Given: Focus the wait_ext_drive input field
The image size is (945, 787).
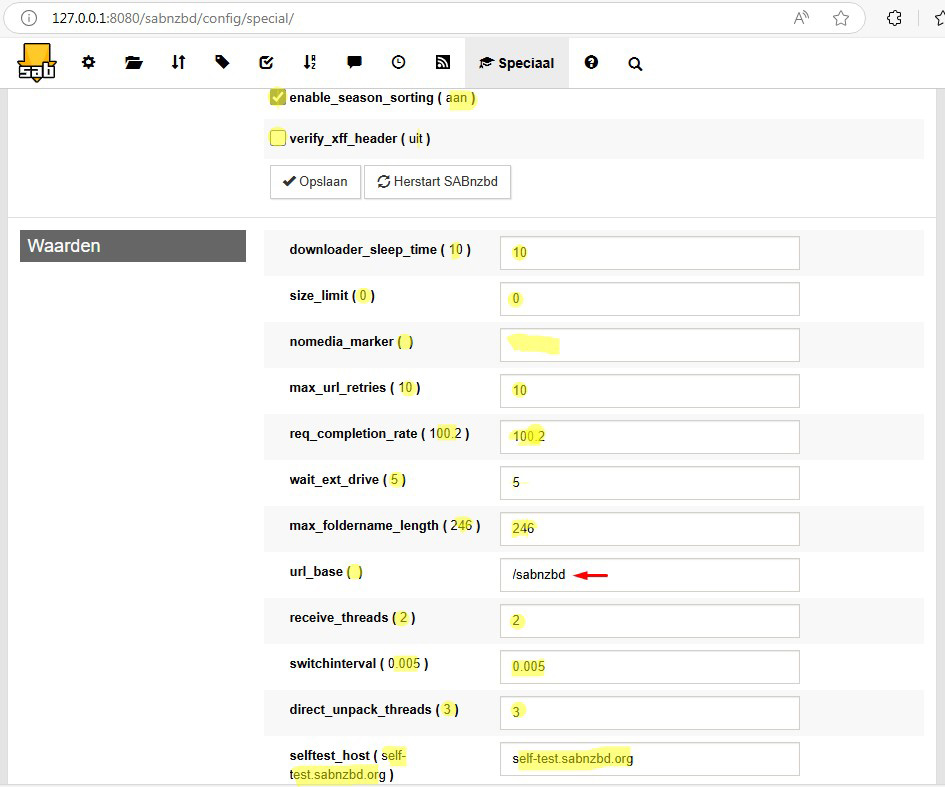Looking at the screenshot, I should [x=650, y=483].
